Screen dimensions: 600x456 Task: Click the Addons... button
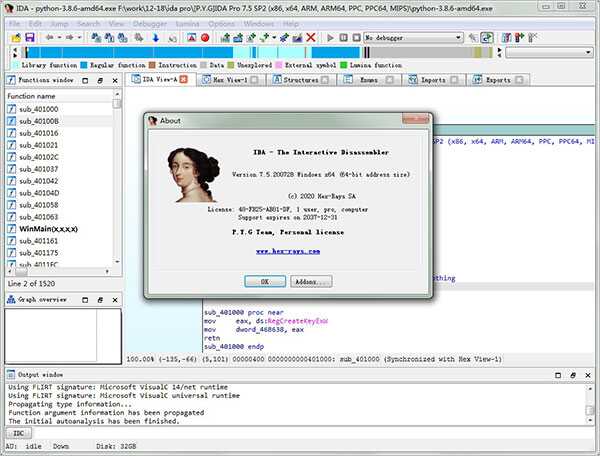click(311, 281)
